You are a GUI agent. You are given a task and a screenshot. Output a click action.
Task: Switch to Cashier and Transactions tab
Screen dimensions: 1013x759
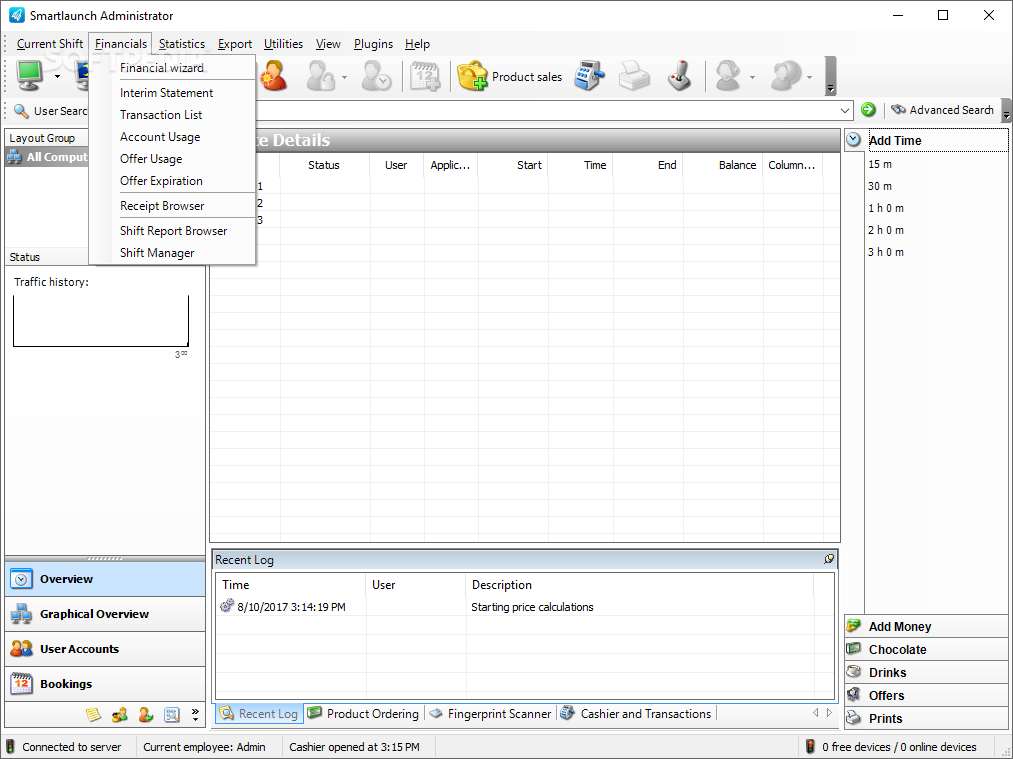pyautogui.click(x=636, y=714)
